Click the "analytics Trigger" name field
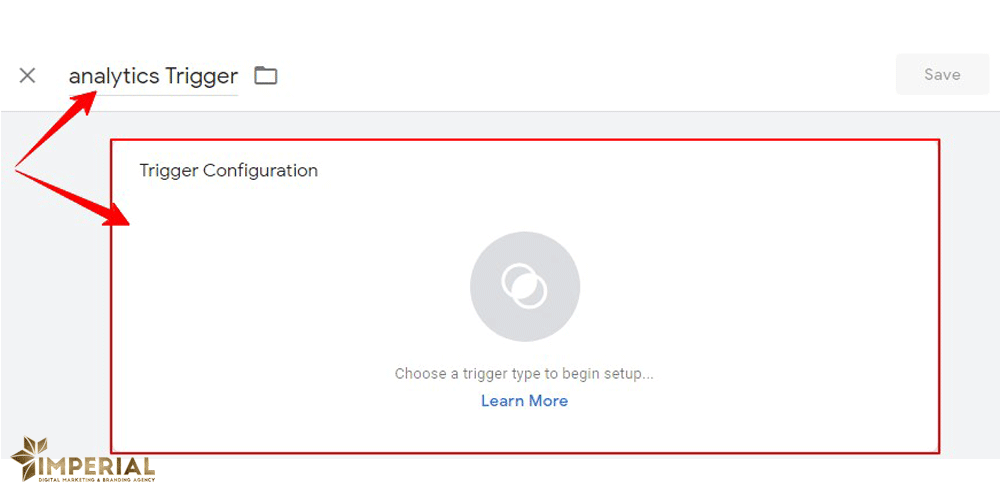This screenshot has height=500, width=1000. point(153,76)
